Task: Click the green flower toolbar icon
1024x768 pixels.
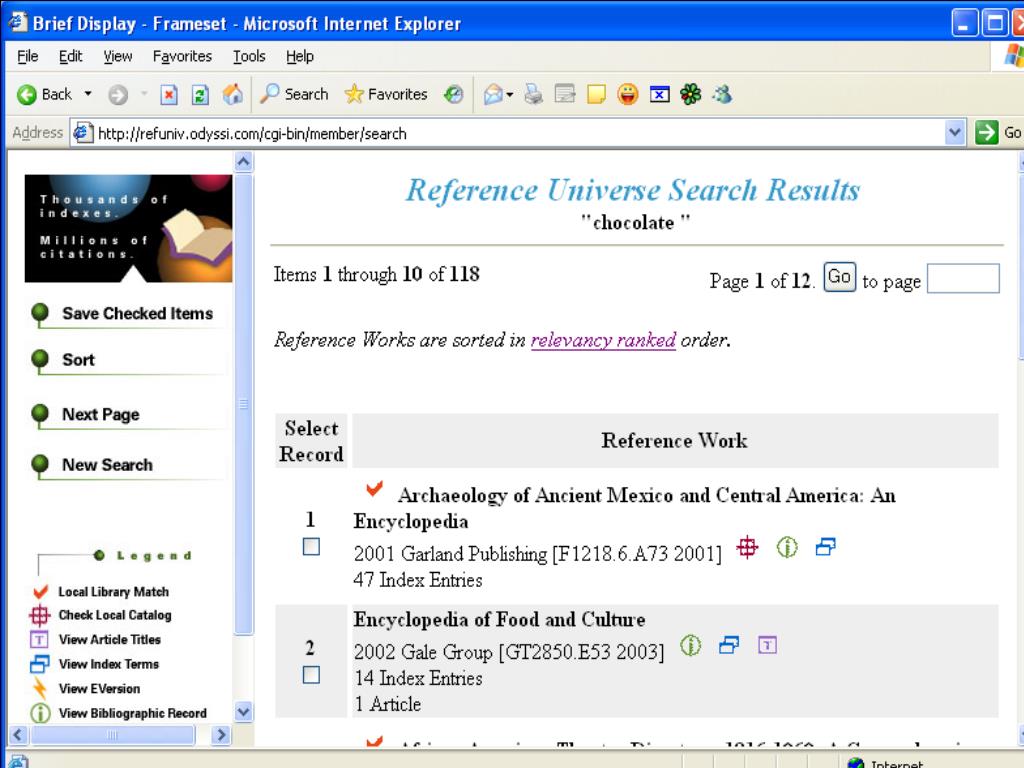Action: (690, 95)
